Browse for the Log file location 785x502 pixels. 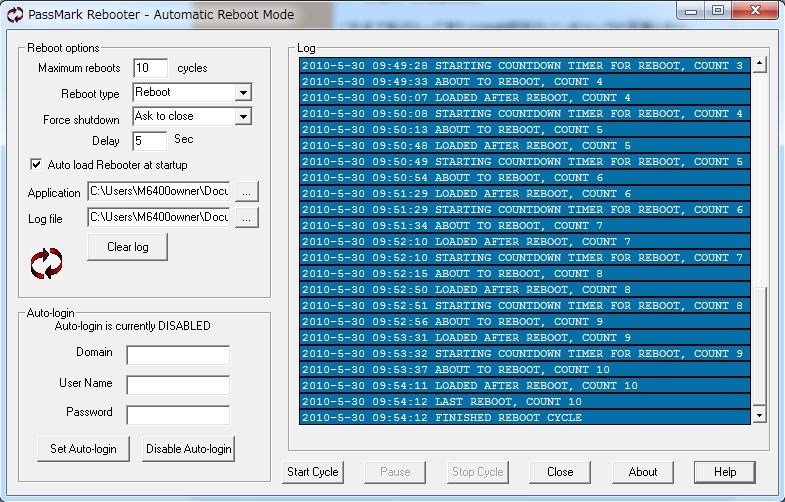click(247, 218)
